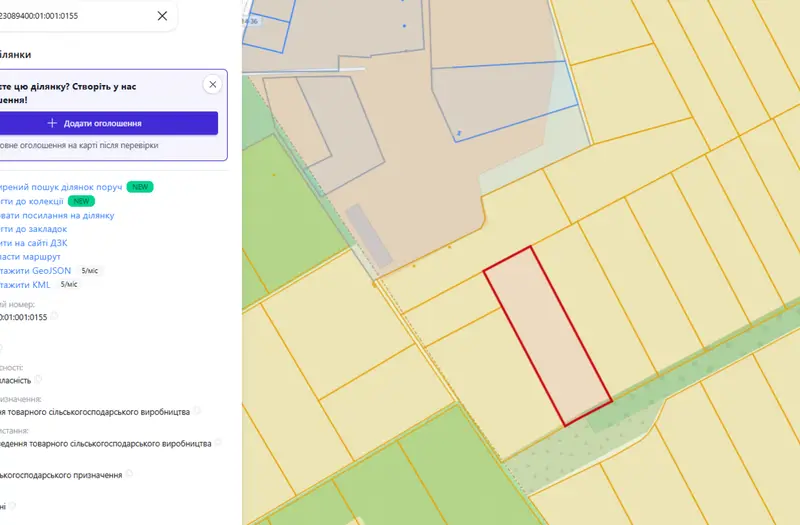
Task: Click the add to collection link
Action: point(32,202)
